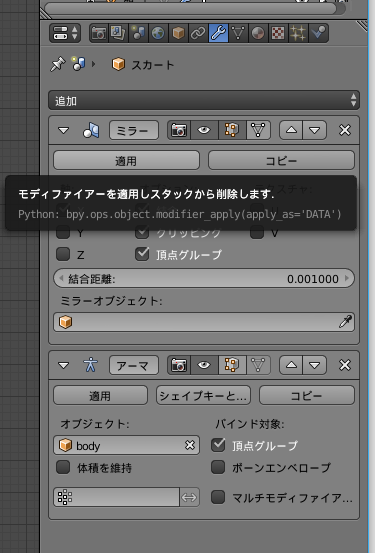This screenshot has height=553, width=375.
Task: Uncheck mirror 頂点グループ option
Action: coord(142,254)
